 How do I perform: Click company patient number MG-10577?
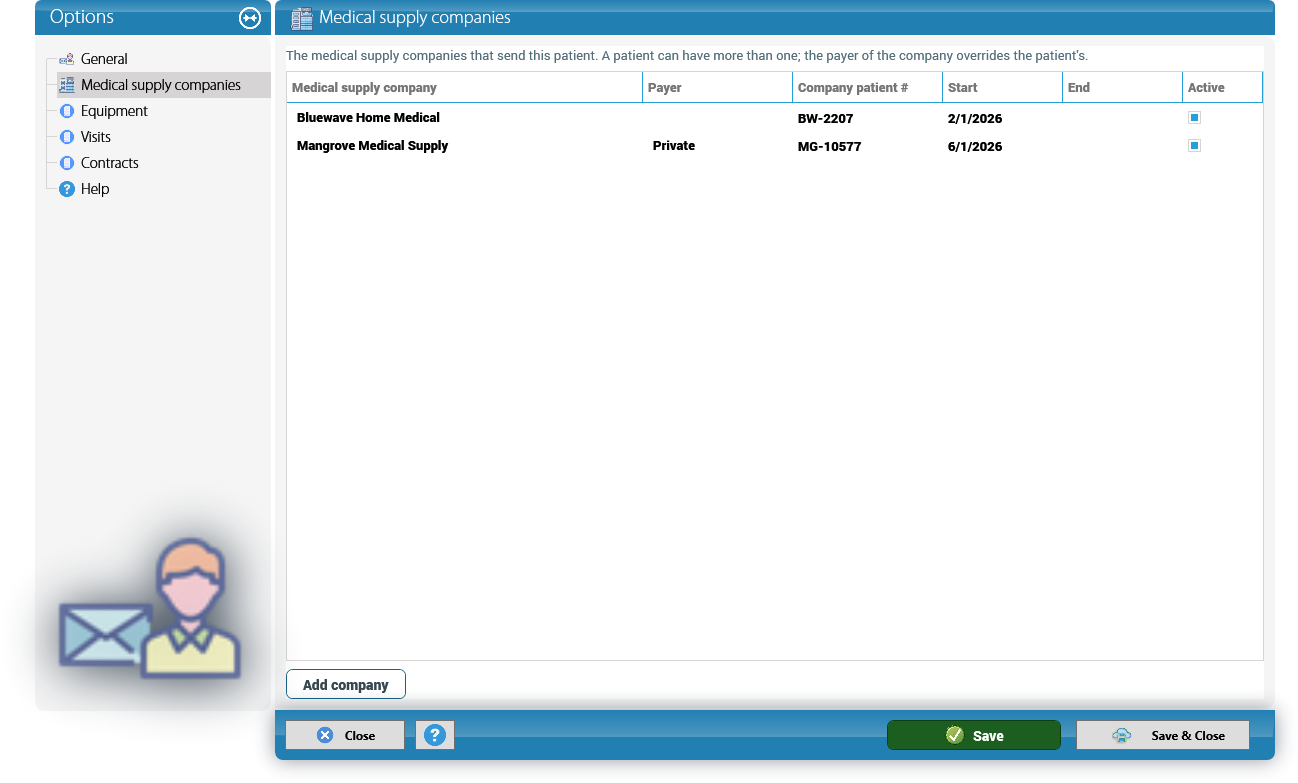830,146
